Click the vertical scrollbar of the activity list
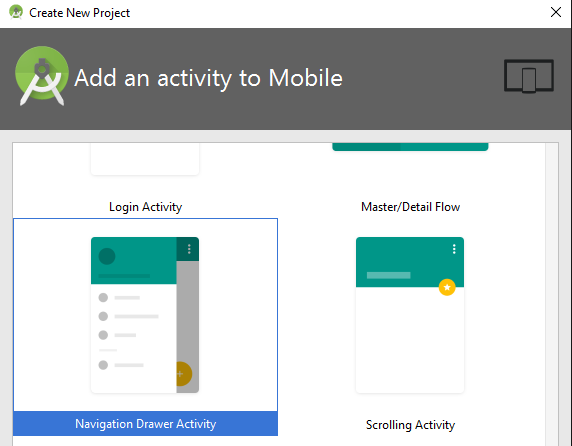Screen dimensions: 572x446 tap(552, 294)
